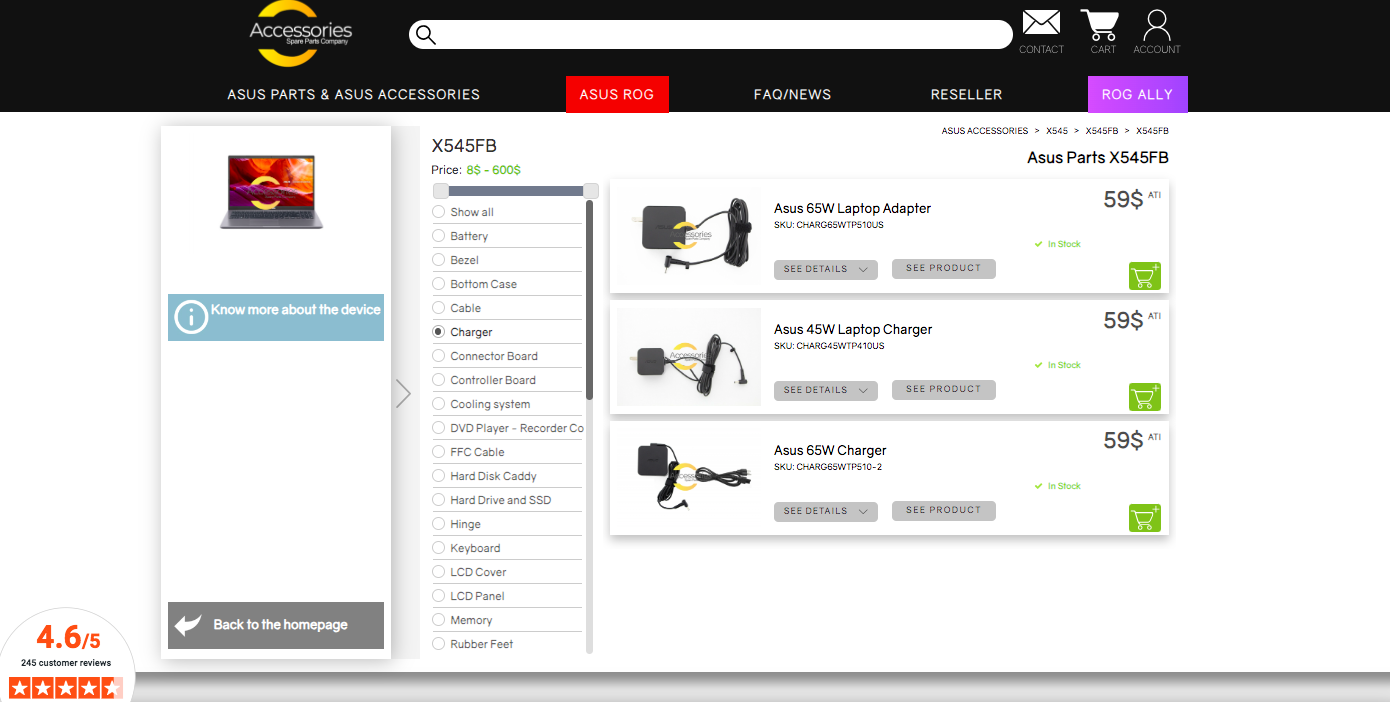Click the search magnifier icon
This screenshot has height=702, width=1390.
[426, 35]
